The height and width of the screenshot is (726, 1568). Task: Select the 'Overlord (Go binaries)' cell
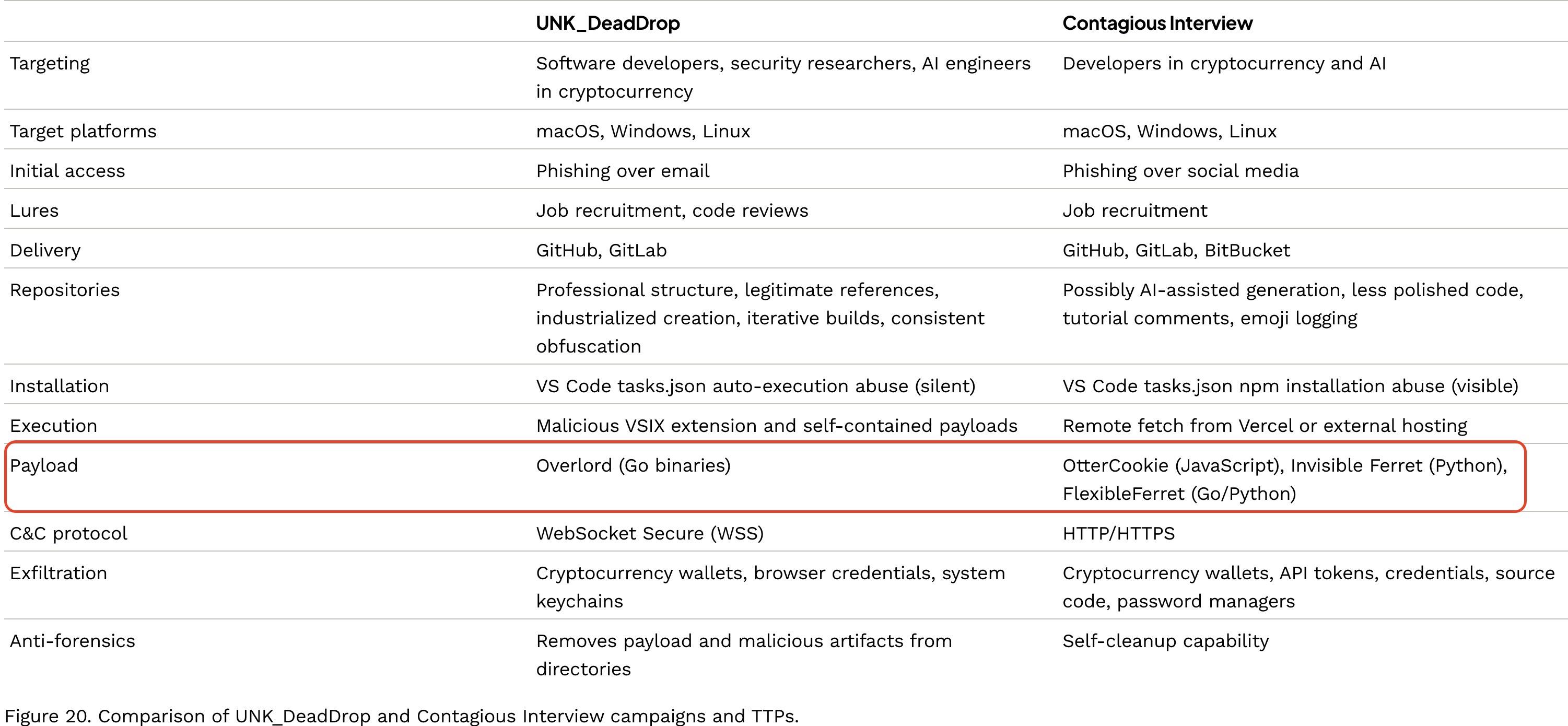pos(633,465)
